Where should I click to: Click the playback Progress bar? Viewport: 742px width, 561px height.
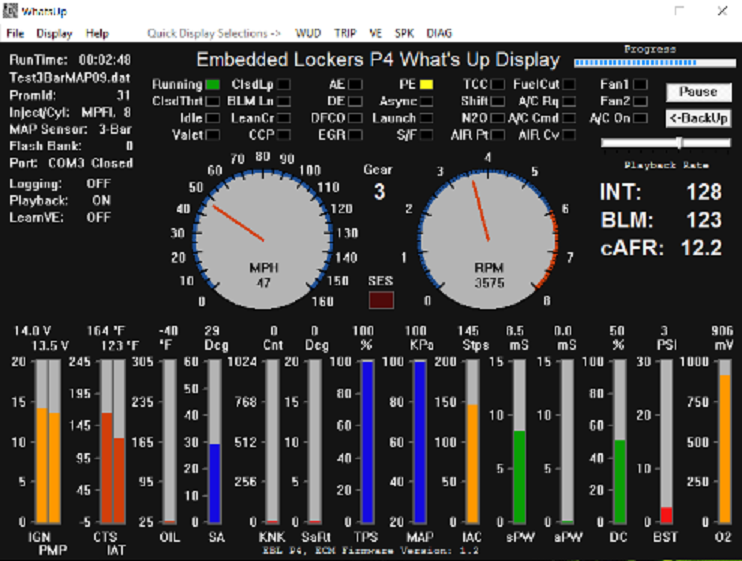click(650, 60)
